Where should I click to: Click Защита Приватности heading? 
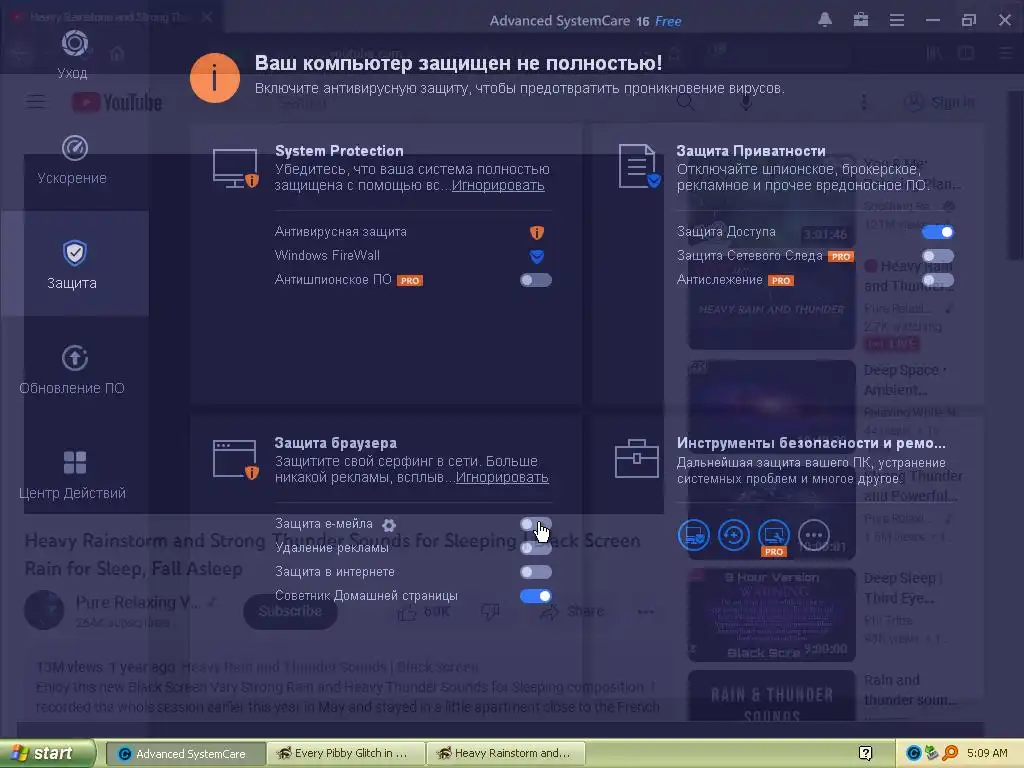coord(751,151)
